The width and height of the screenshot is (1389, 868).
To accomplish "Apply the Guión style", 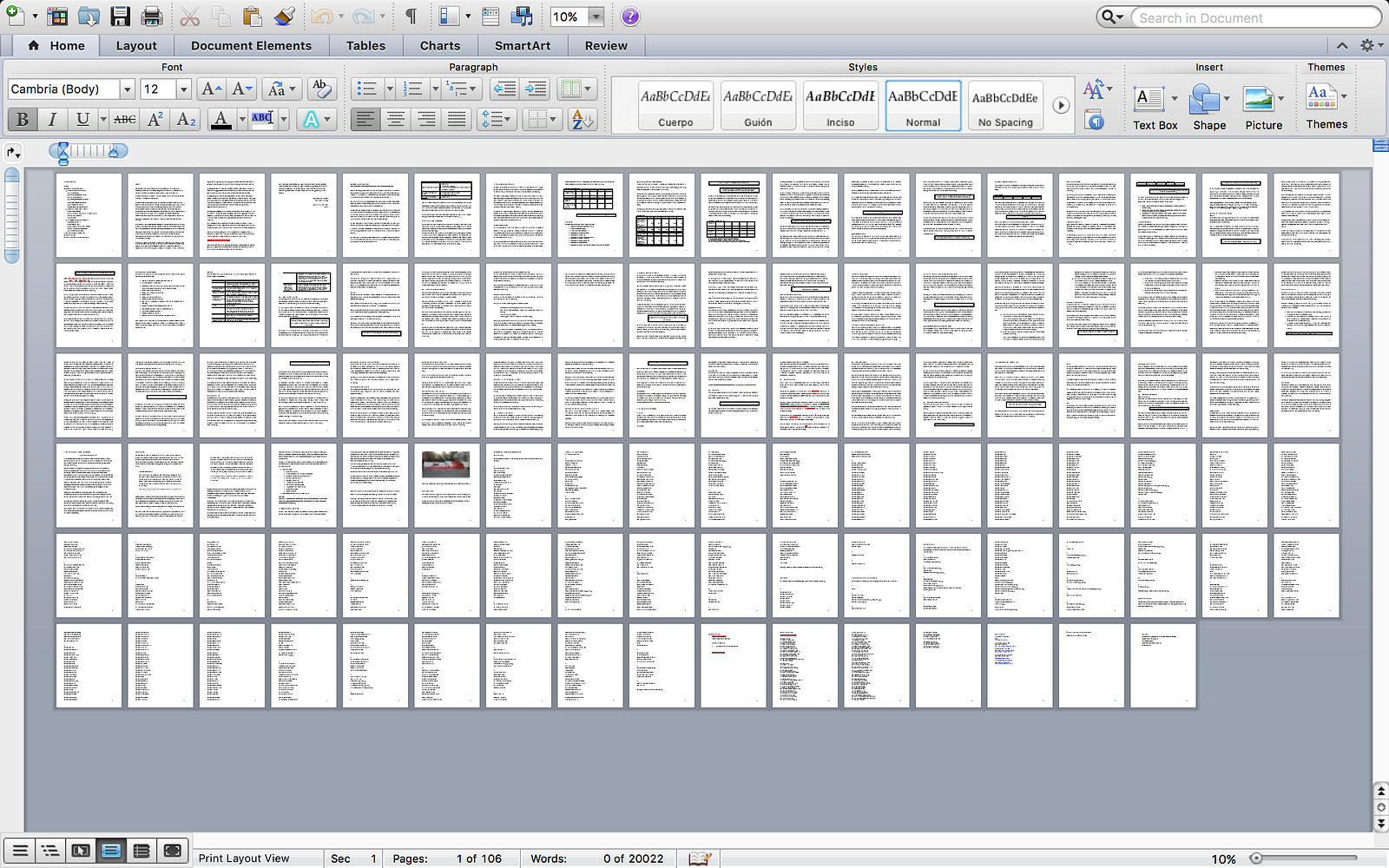I will click(x=758, y=105).
